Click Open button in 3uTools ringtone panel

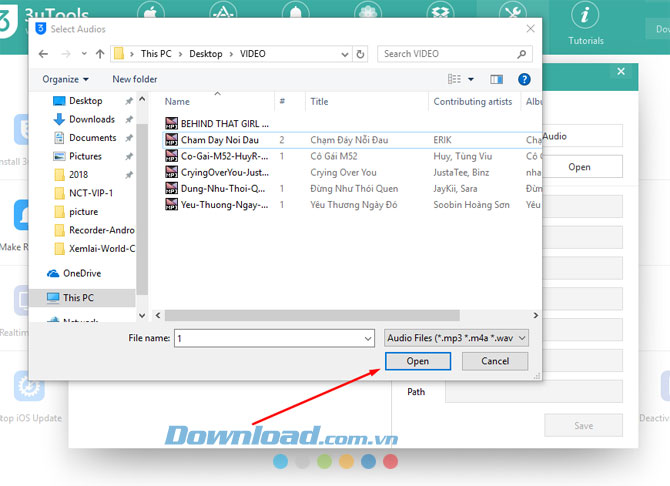pos(579,167)
